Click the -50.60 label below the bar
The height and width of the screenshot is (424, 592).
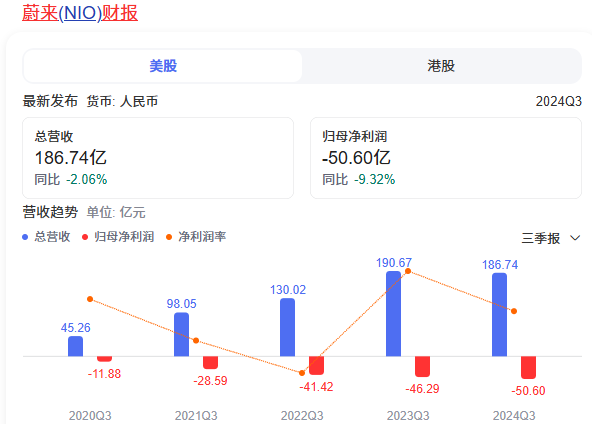[529, 390]
